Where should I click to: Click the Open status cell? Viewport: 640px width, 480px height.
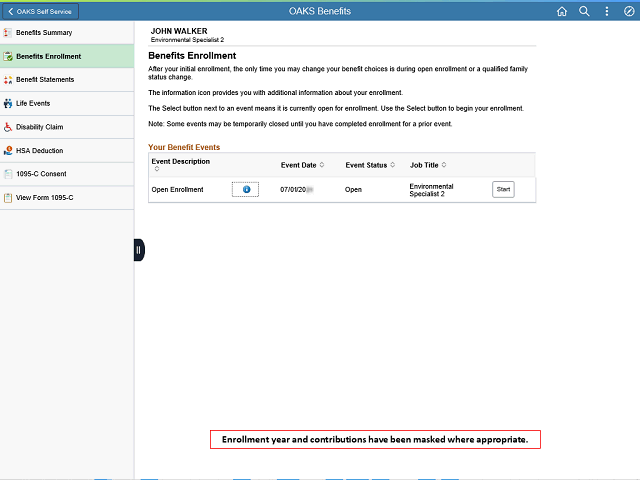353,189
